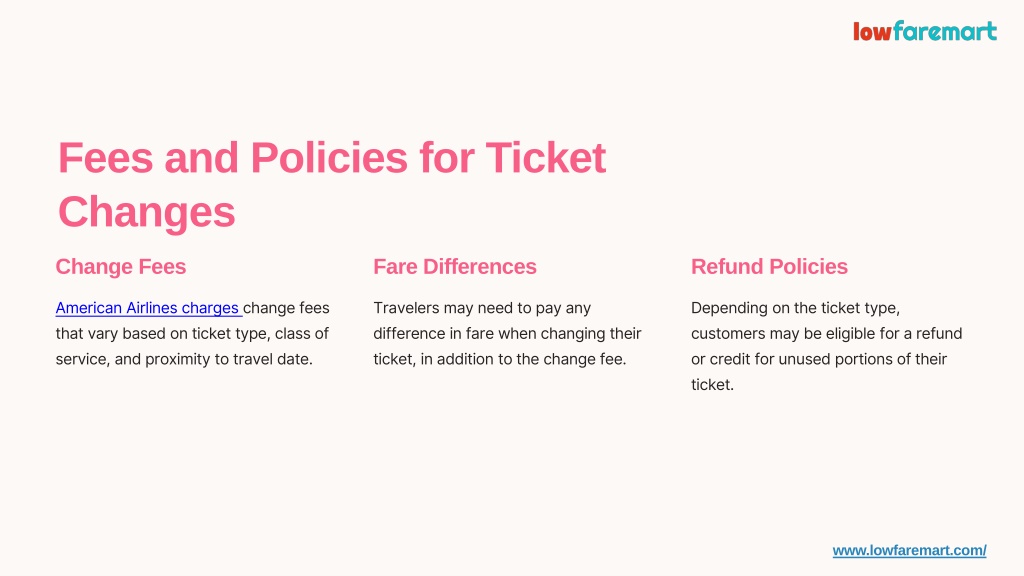Click the lowfaremart logo

[925, 31]
